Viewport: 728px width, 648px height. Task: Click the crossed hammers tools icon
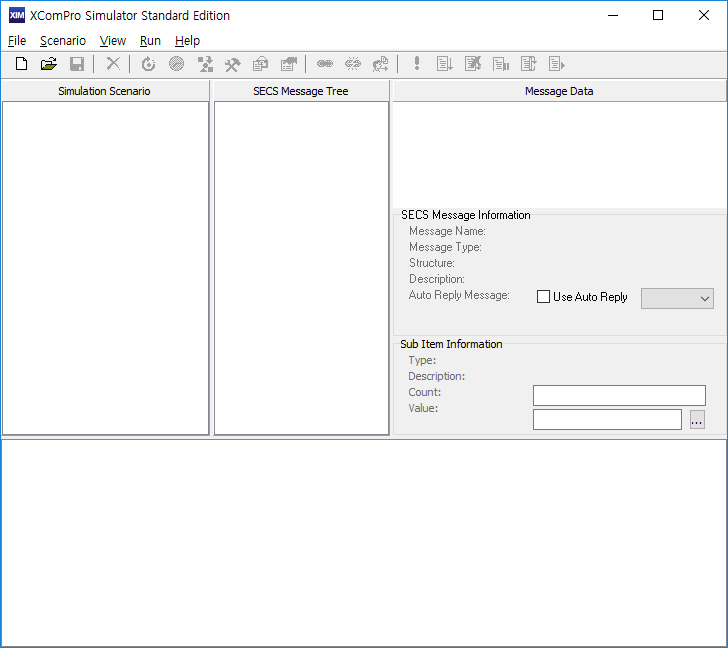click(x=233, y=64)
